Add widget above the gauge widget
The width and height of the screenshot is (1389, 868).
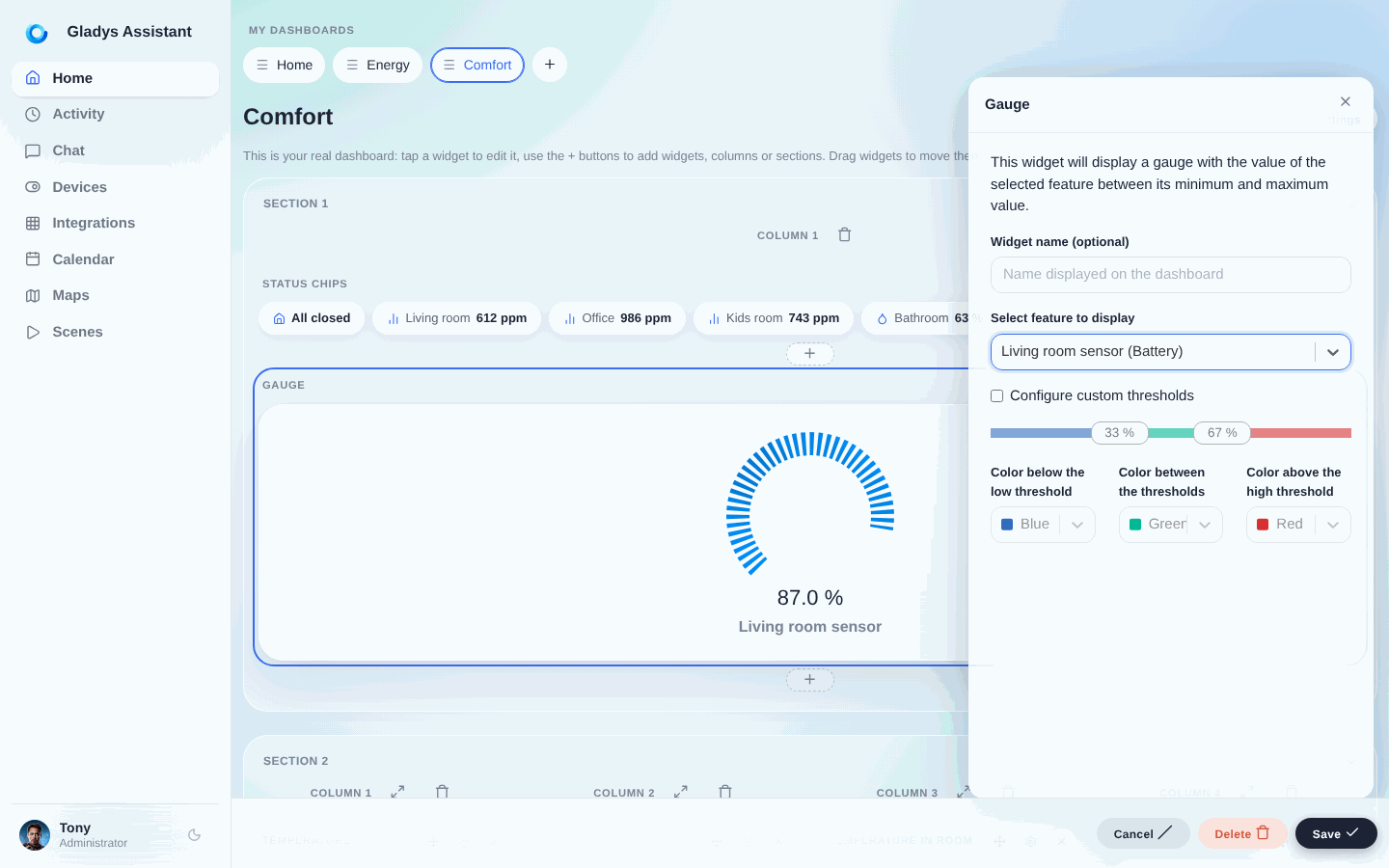click(x=810, y=354)
